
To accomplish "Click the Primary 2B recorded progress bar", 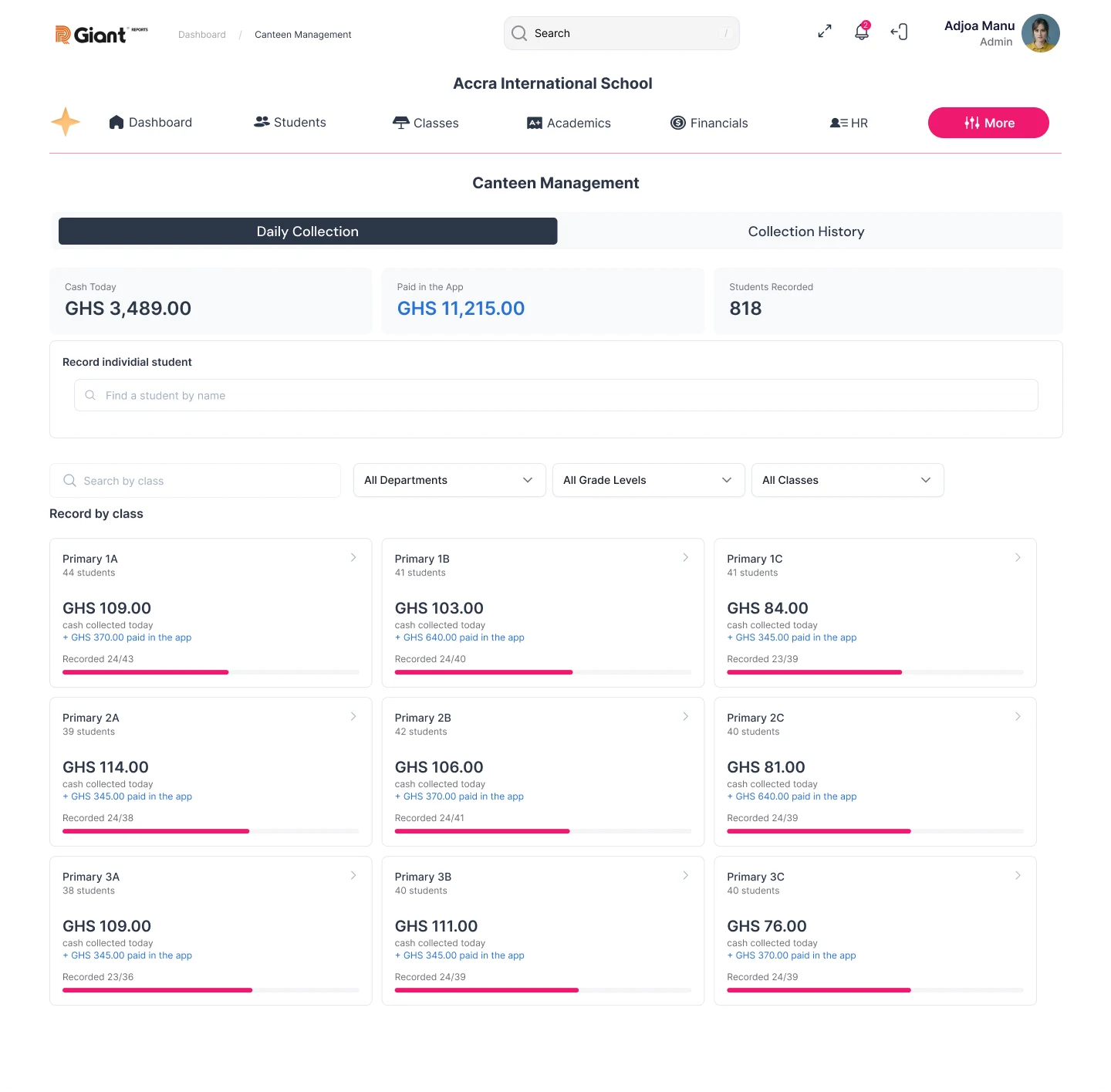I will pos(543,831).
